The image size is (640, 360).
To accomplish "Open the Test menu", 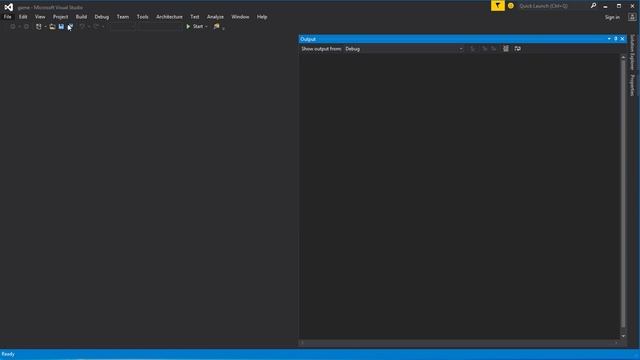I will tap(195, 17).
